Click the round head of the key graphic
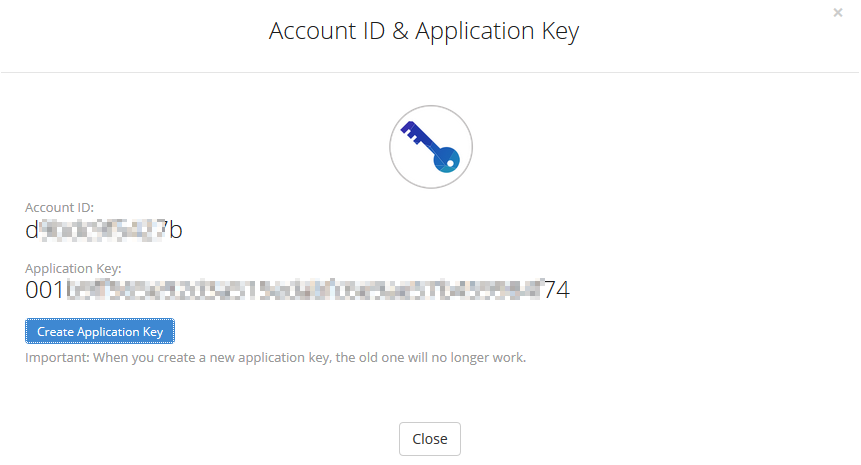Image resolution: width=861 pixels, height=465 pixels. point(446,159)
